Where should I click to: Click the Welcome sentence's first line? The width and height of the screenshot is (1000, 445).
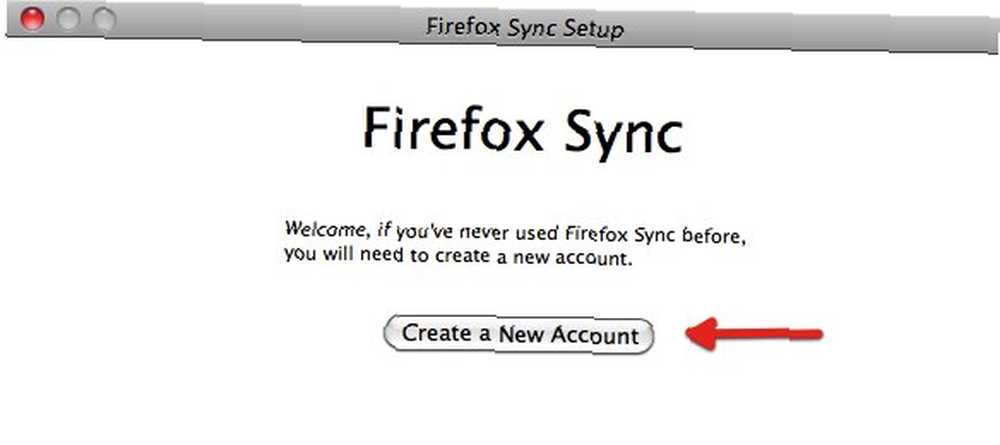click(514, 233)
